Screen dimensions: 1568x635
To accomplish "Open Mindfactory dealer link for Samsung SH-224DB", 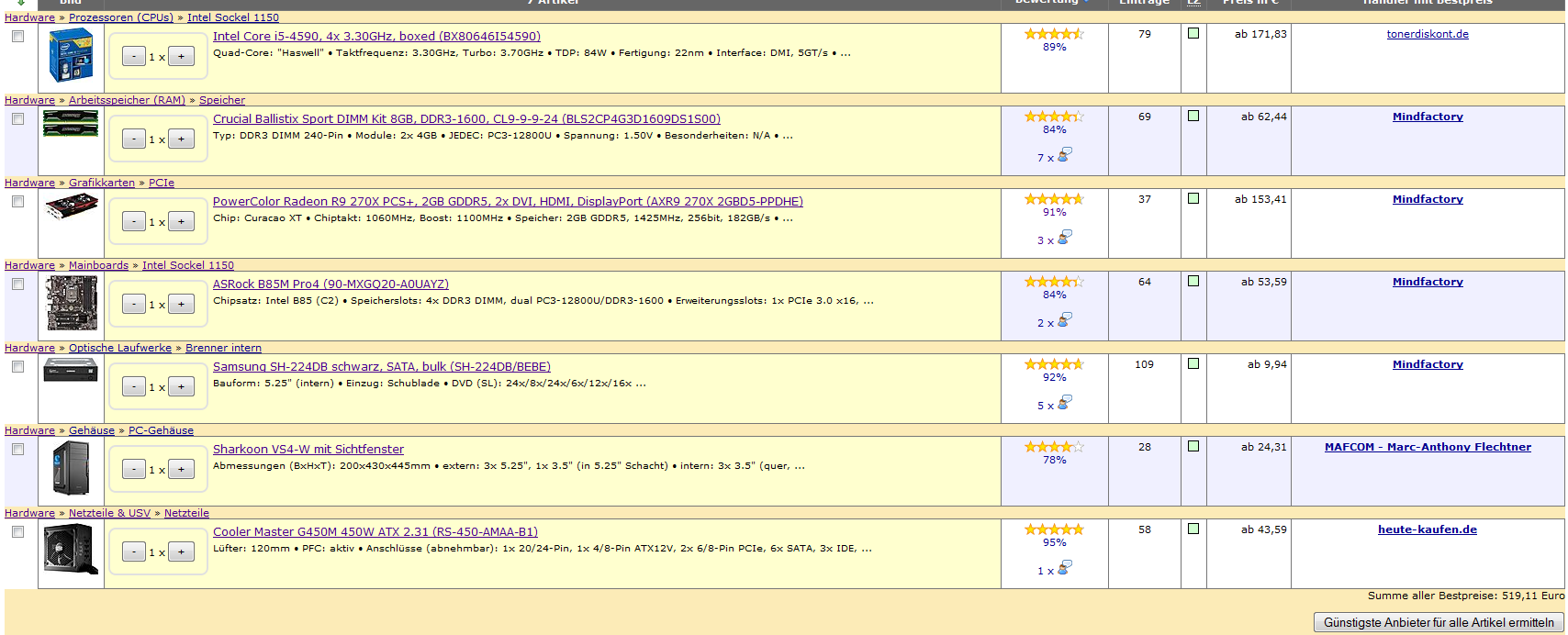I will [1428, 364].
